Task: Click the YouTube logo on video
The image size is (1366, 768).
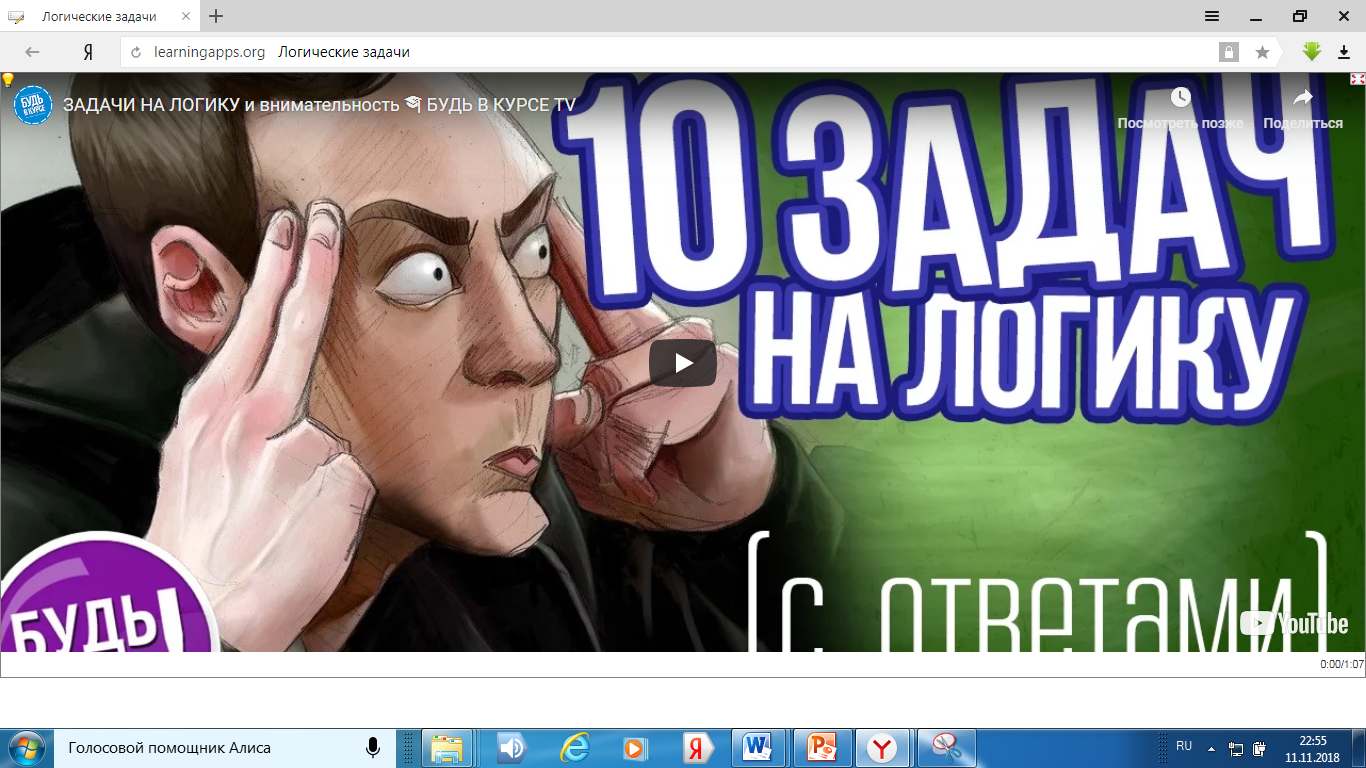Action: coord(1294,623)
